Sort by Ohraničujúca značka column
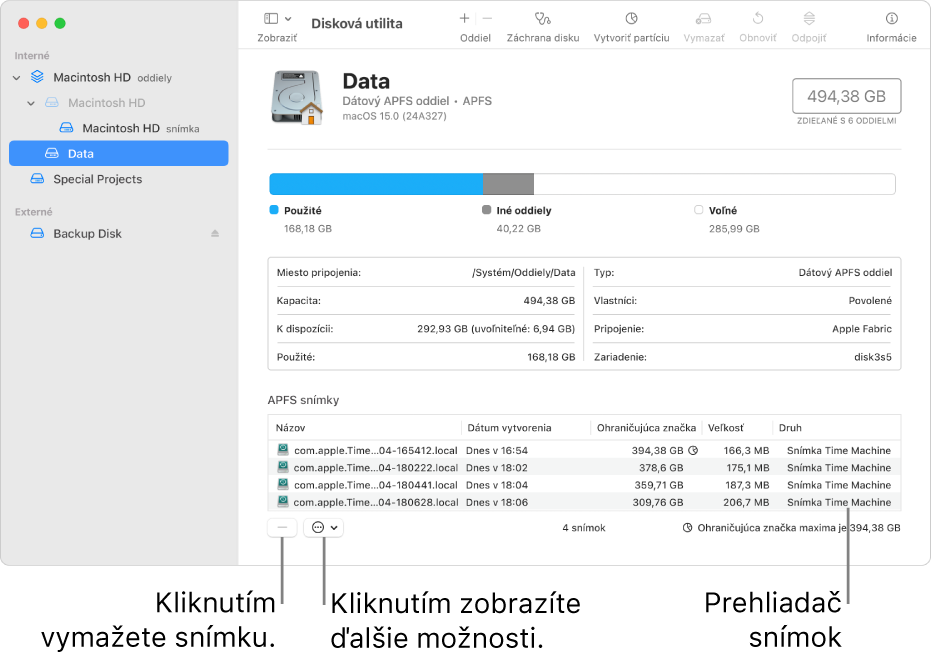Screen dimensions: 931x662 [x=646, y=427]
